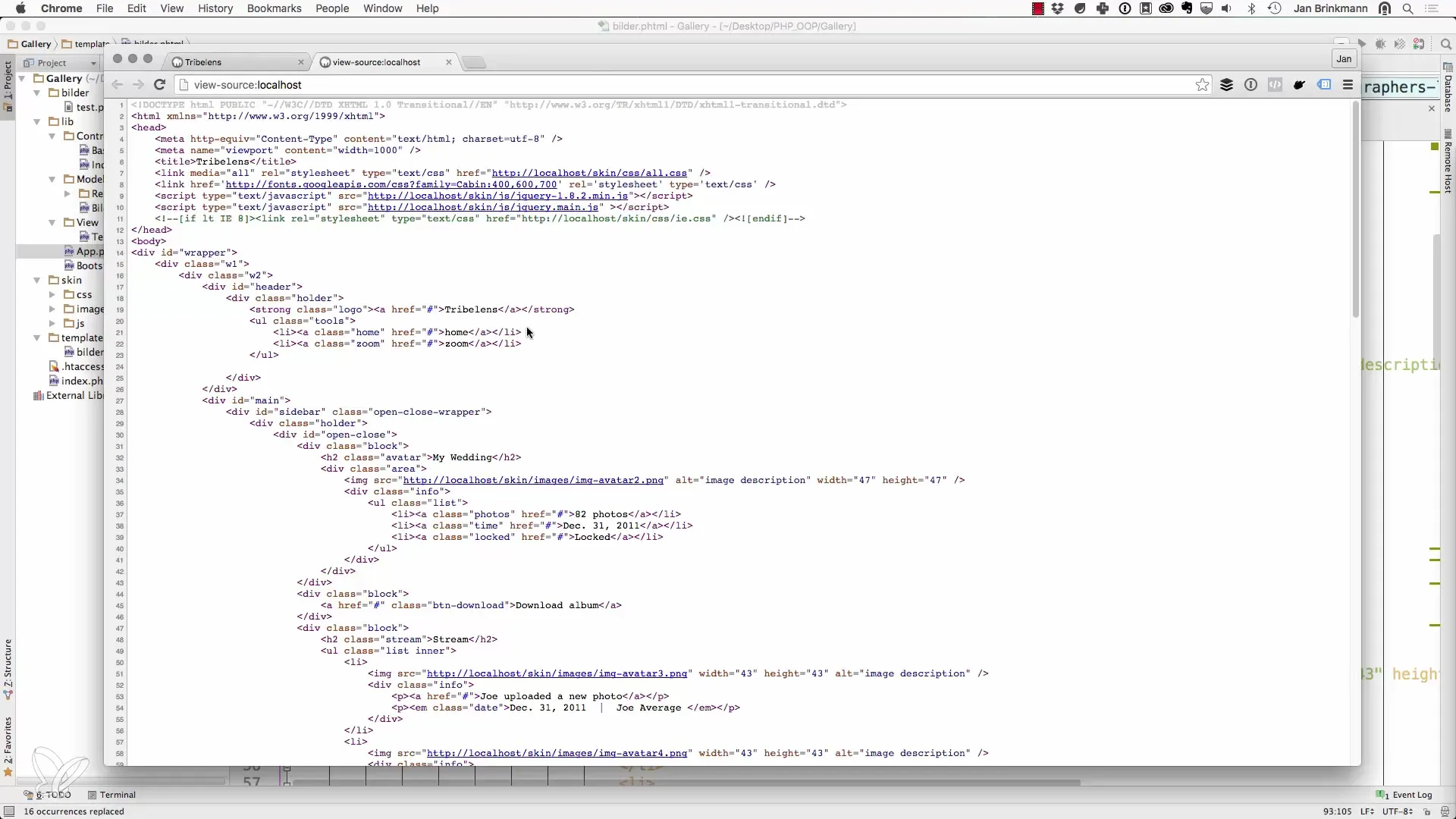Image resolution: width=1456 pixels, height=819 pixels.
Task: Collapse the Gallery project root
Action: [x=22, y=78]
